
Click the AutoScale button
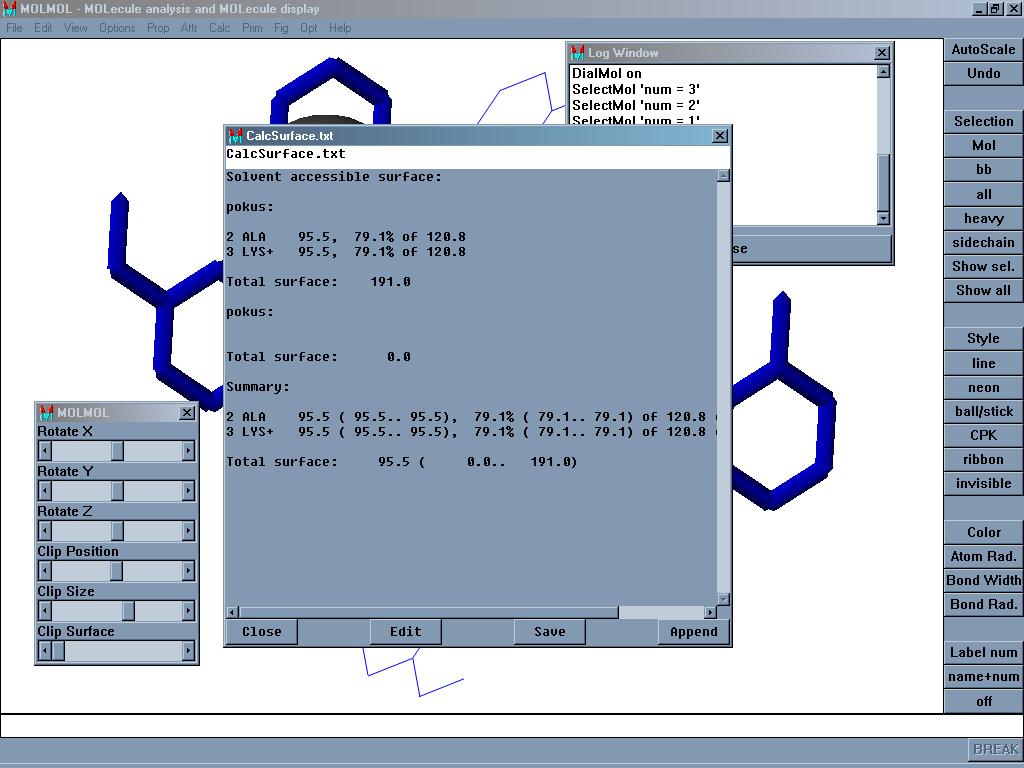pos(983,50)
